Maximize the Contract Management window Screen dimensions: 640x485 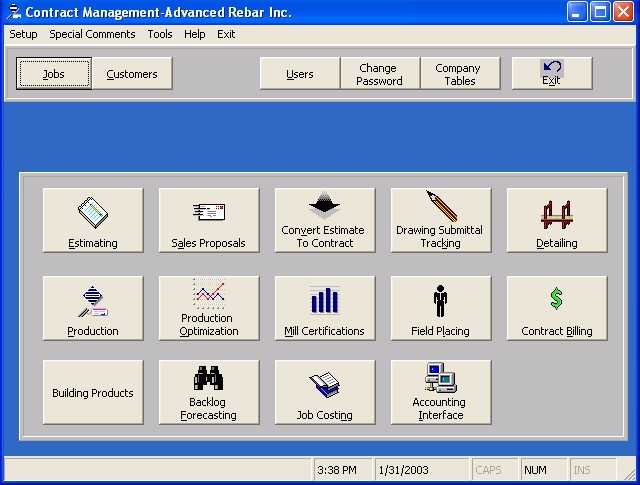600,11
